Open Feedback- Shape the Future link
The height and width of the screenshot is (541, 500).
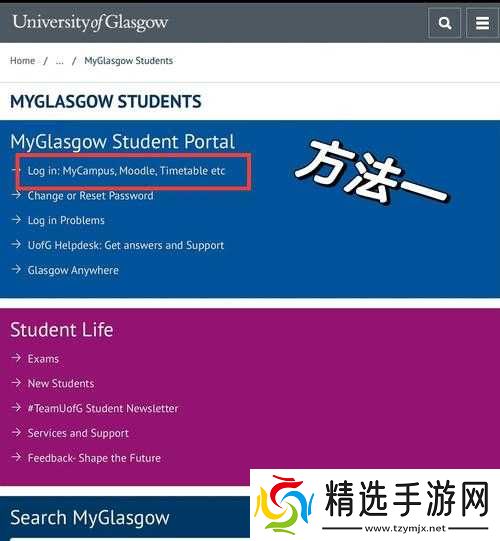click(94, 458)
